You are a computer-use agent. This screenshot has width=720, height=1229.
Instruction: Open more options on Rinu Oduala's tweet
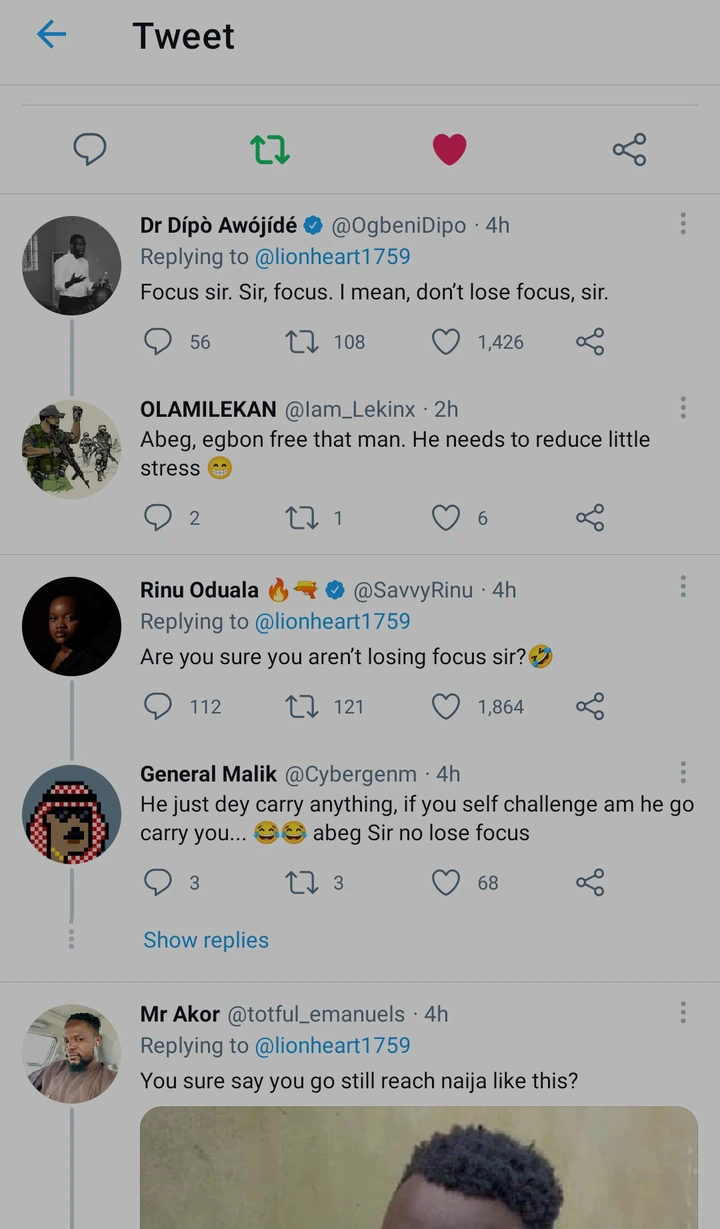tap(683, 587)
